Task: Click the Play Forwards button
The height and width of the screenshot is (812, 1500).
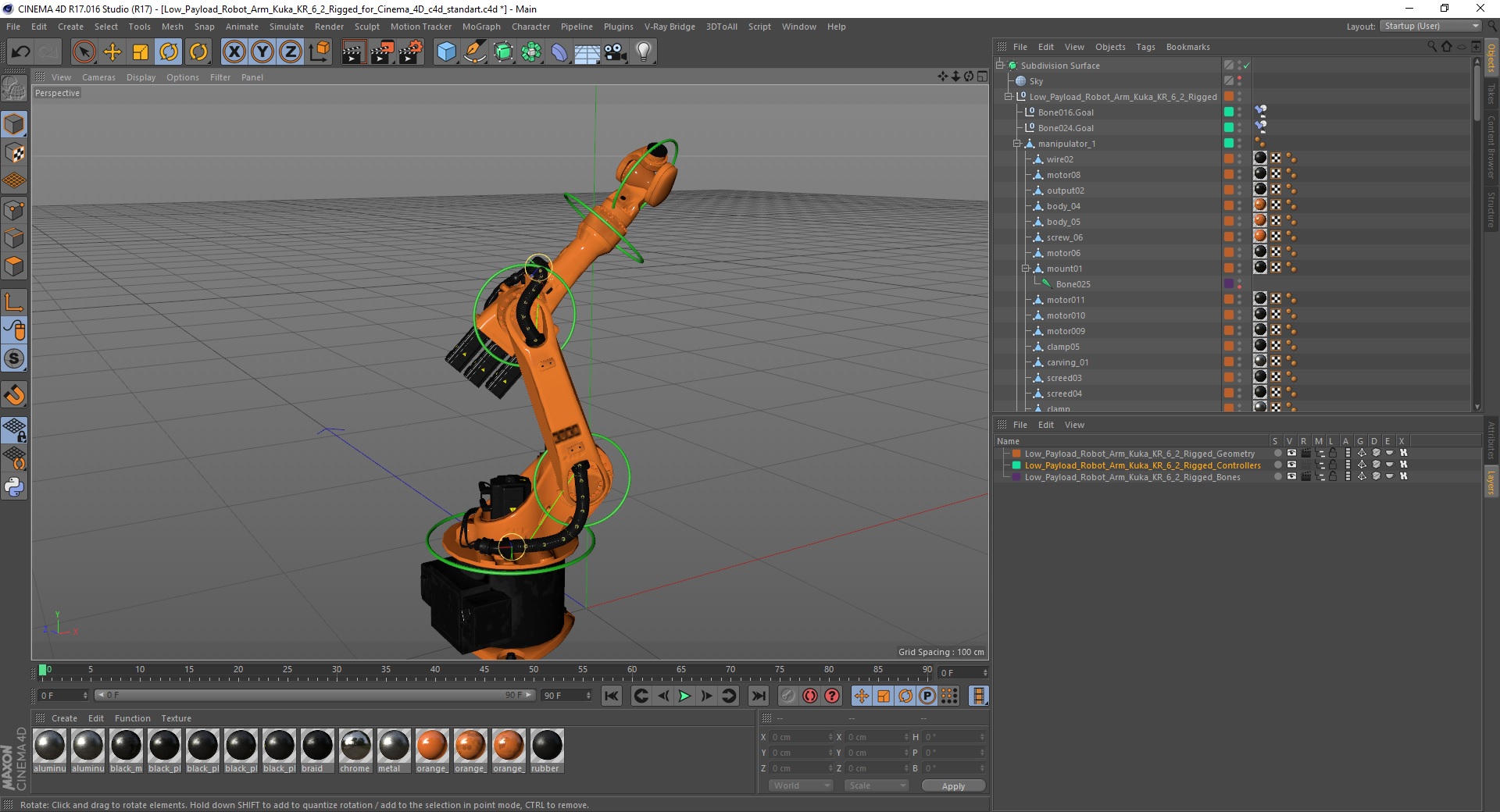Action: (684, 696)
